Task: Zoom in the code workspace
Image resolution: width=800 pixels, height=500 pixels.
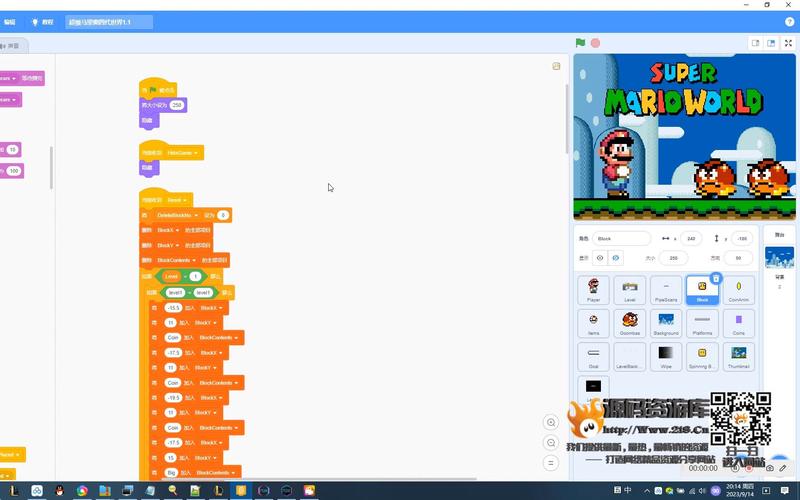Action: tap(551, 422)
